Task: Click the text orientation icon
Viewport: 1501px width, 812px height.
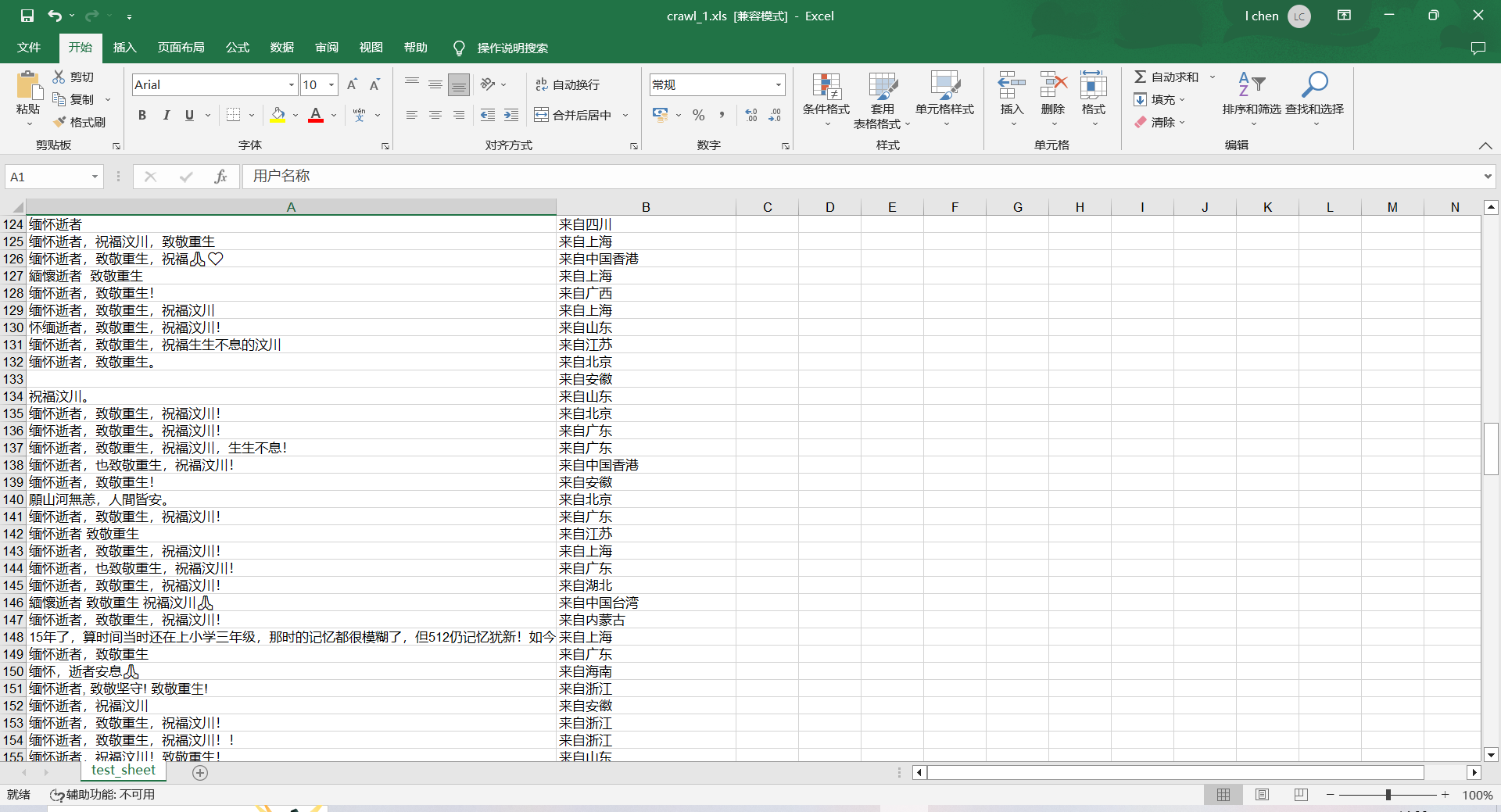Action: [x=488, y=84]
